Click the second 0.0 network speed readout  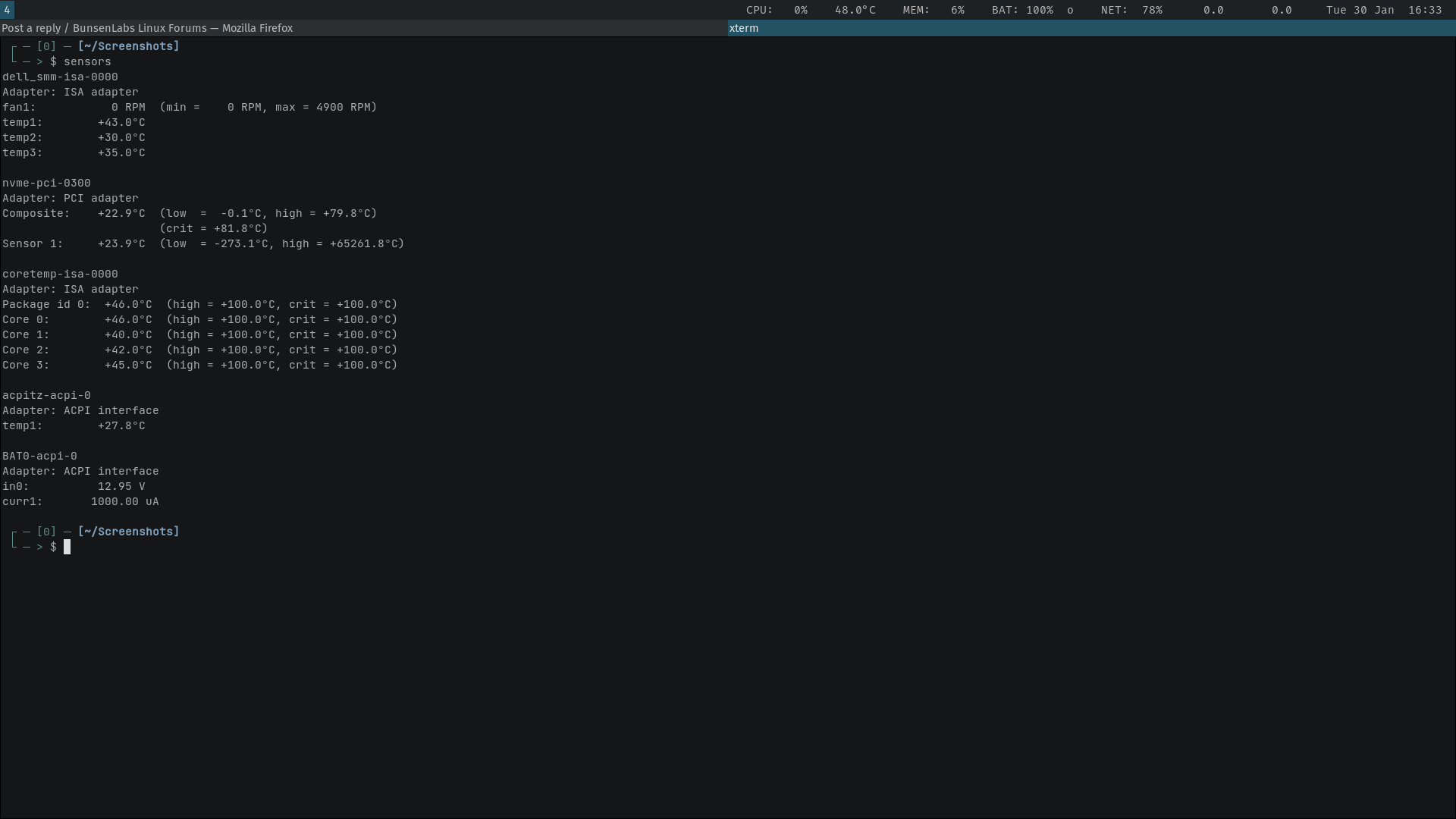tap(1282, 10)
